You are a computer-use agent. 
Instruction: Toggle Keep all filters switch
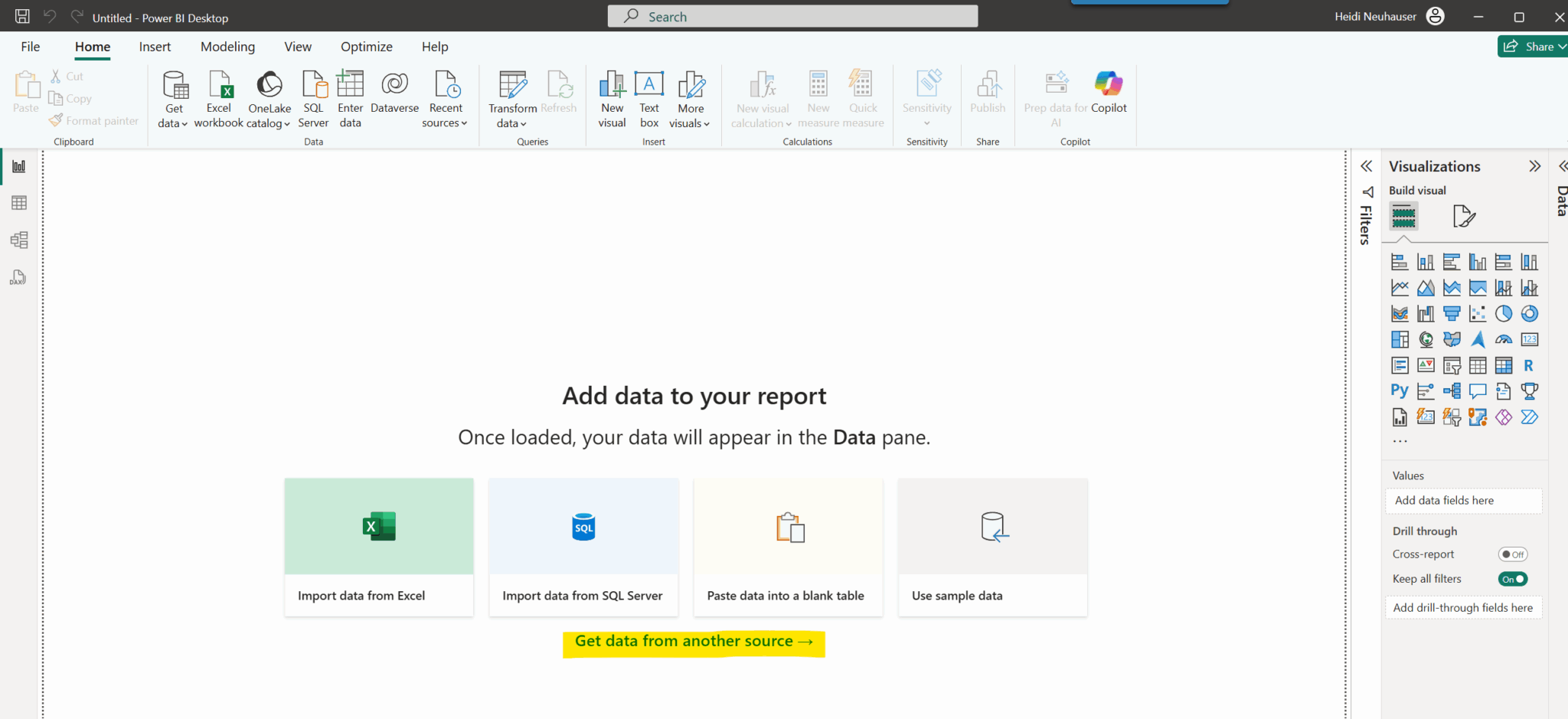coord(1513,579)
